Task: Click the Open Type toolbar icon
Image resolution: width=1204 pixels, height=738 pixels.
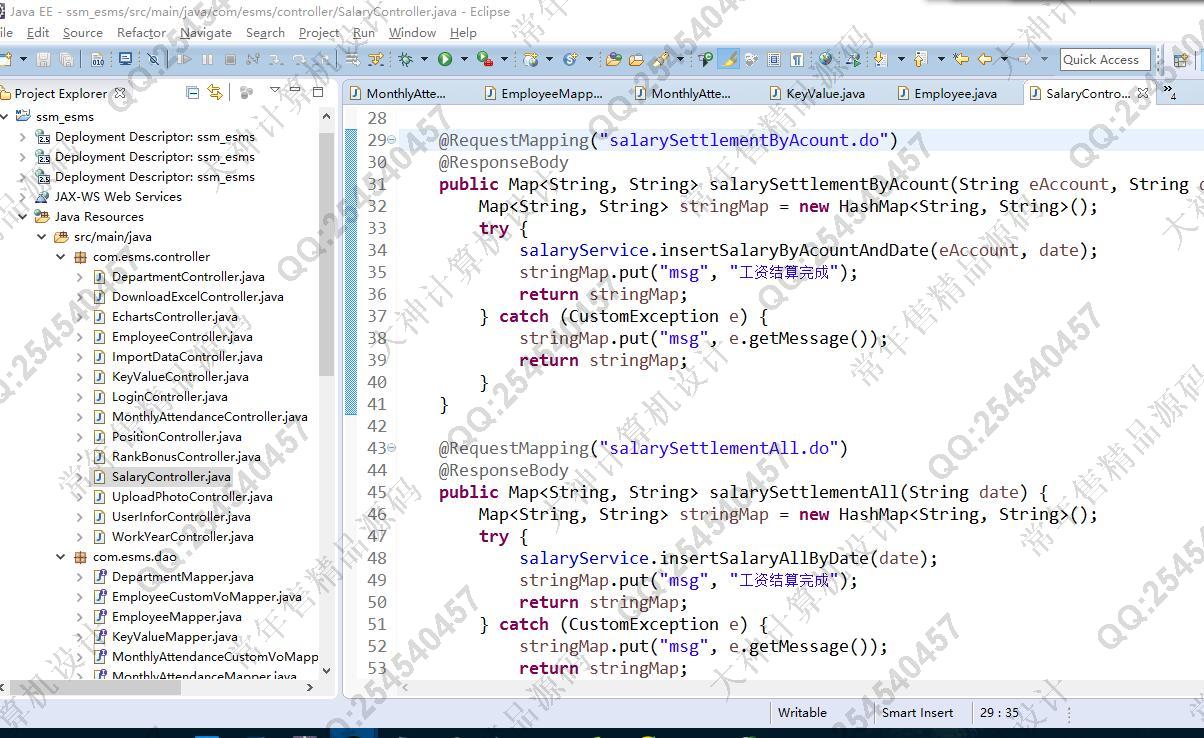Action: tap(613, 60)
